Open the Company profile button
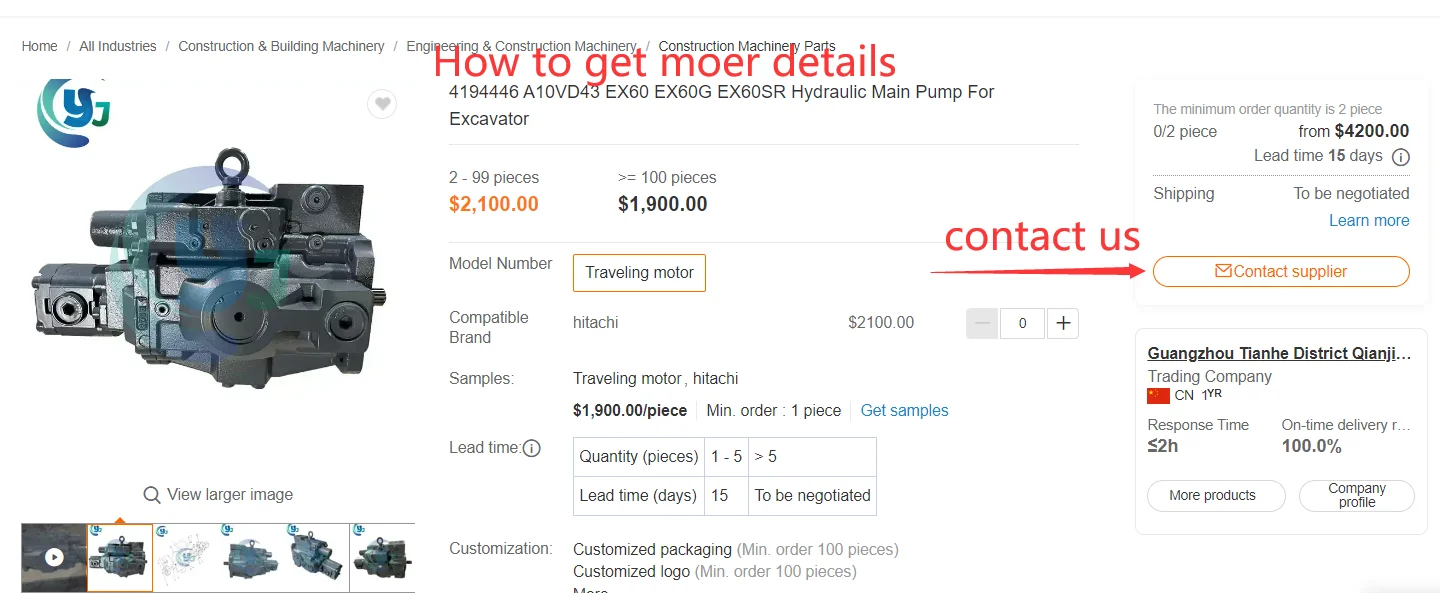The image size is (1440, 593). (x=1356, y=495)
